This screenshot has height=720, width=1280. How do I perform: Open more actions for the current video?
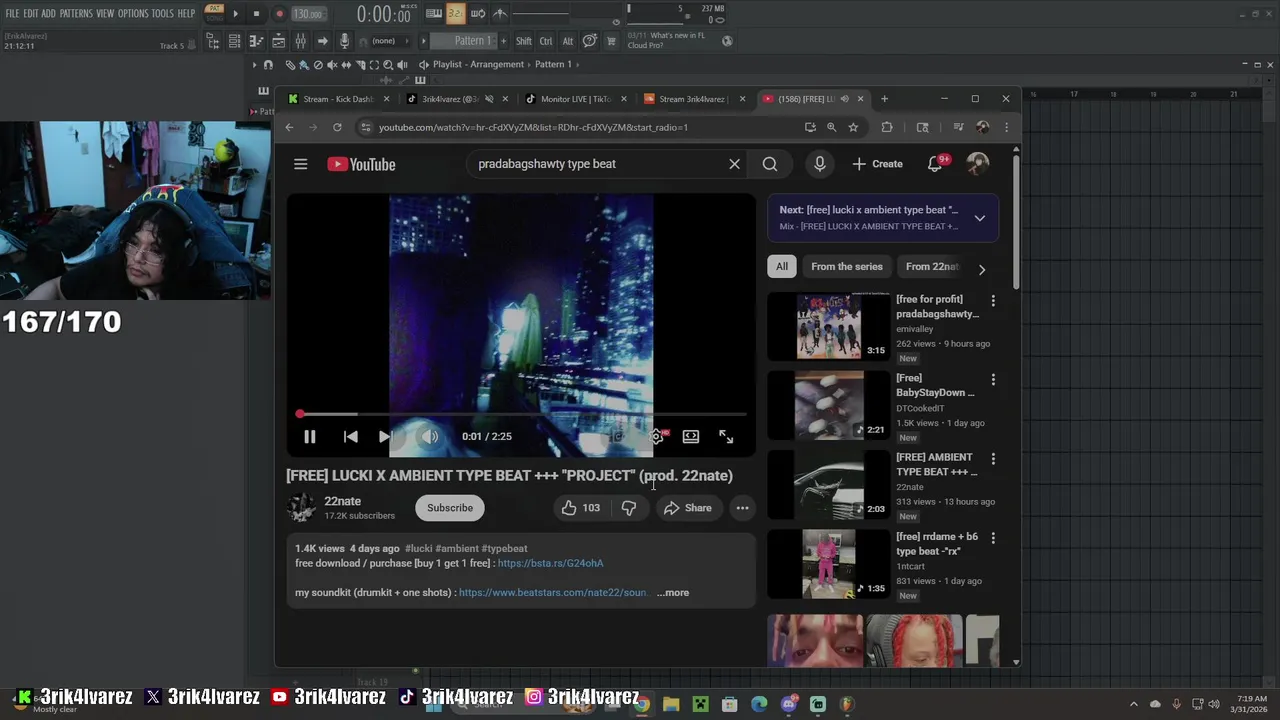point(742,508)
